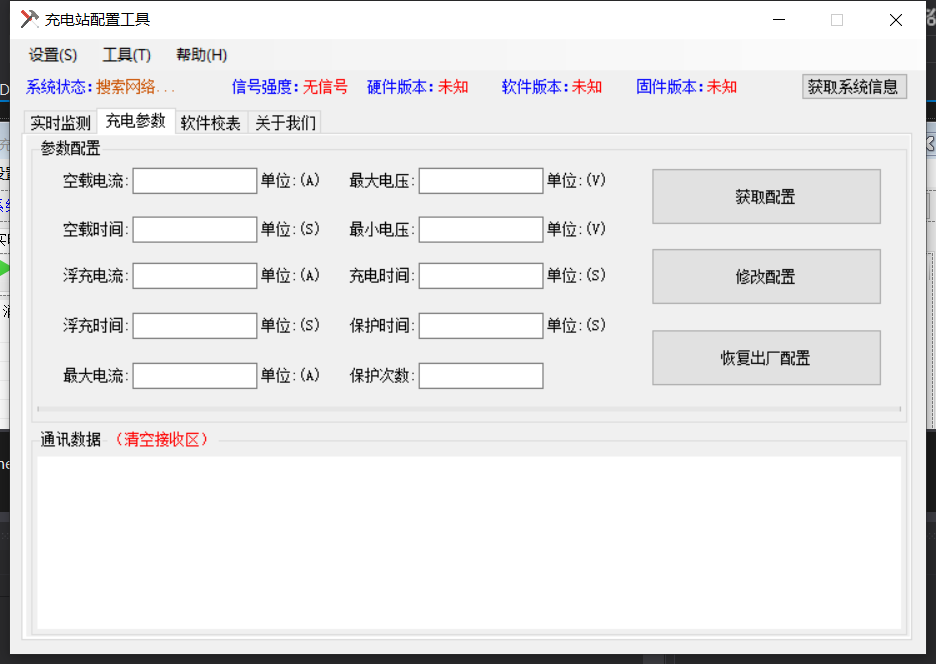
Task: Click the 修改配置 button
Action: (766, 277)
